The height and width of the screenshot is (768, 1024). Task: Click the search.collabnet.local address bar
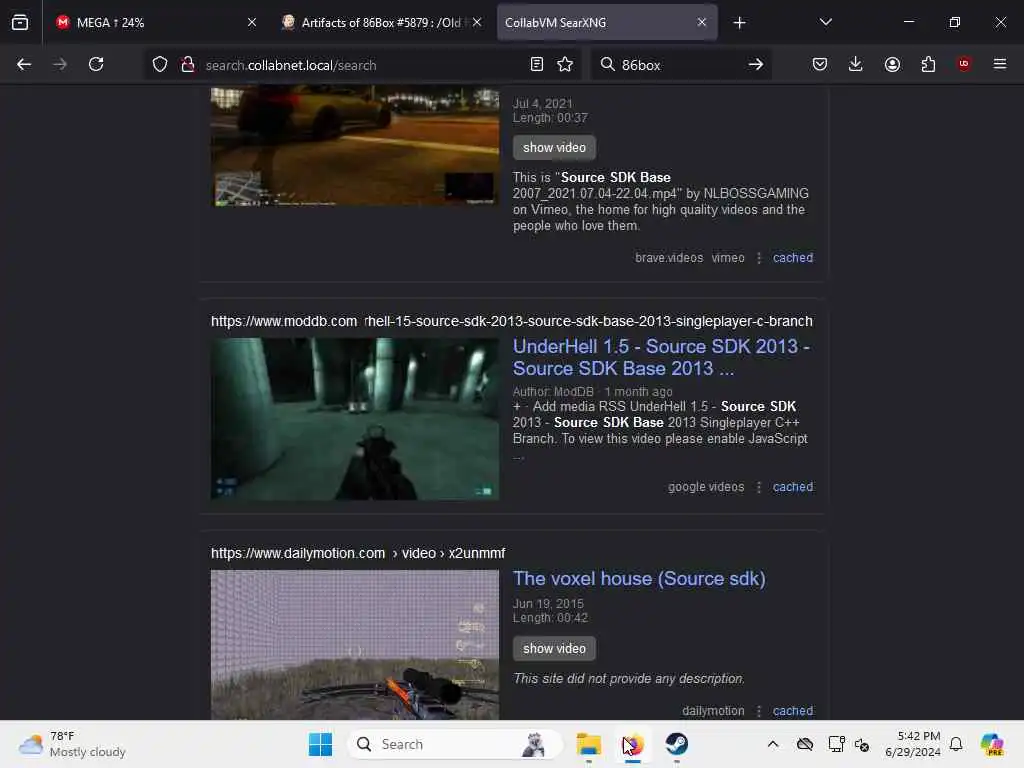pyautogui.click(x=362, y=65)
